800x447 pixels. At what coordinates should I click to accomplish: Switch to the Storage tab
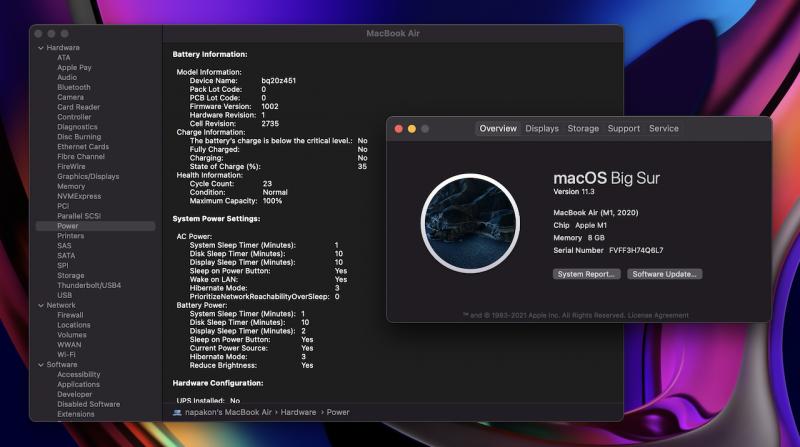[583, 129]
